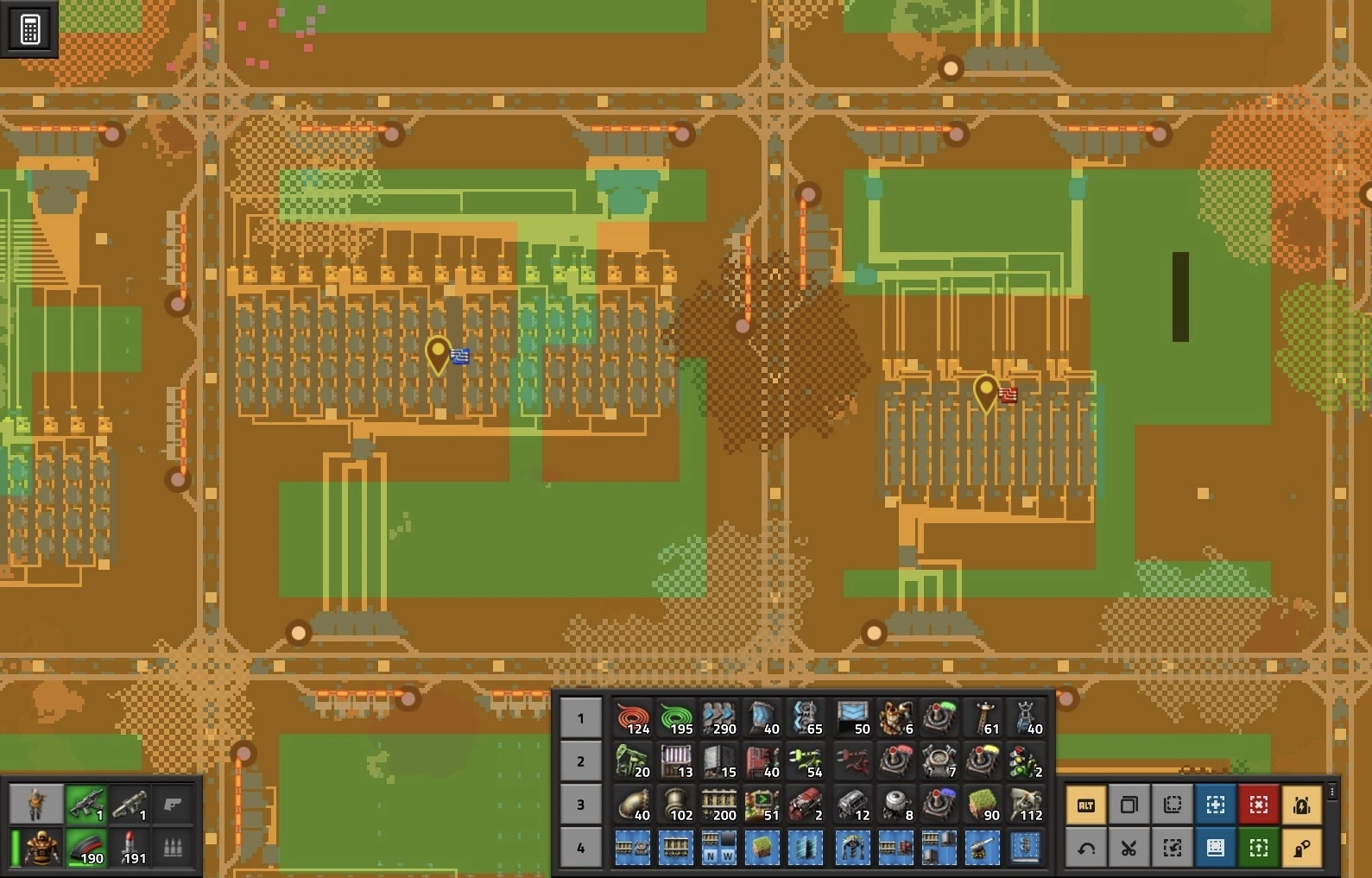Activate the copy shortcut tool
The image size is (1372, 878).
coord(1129,805)
